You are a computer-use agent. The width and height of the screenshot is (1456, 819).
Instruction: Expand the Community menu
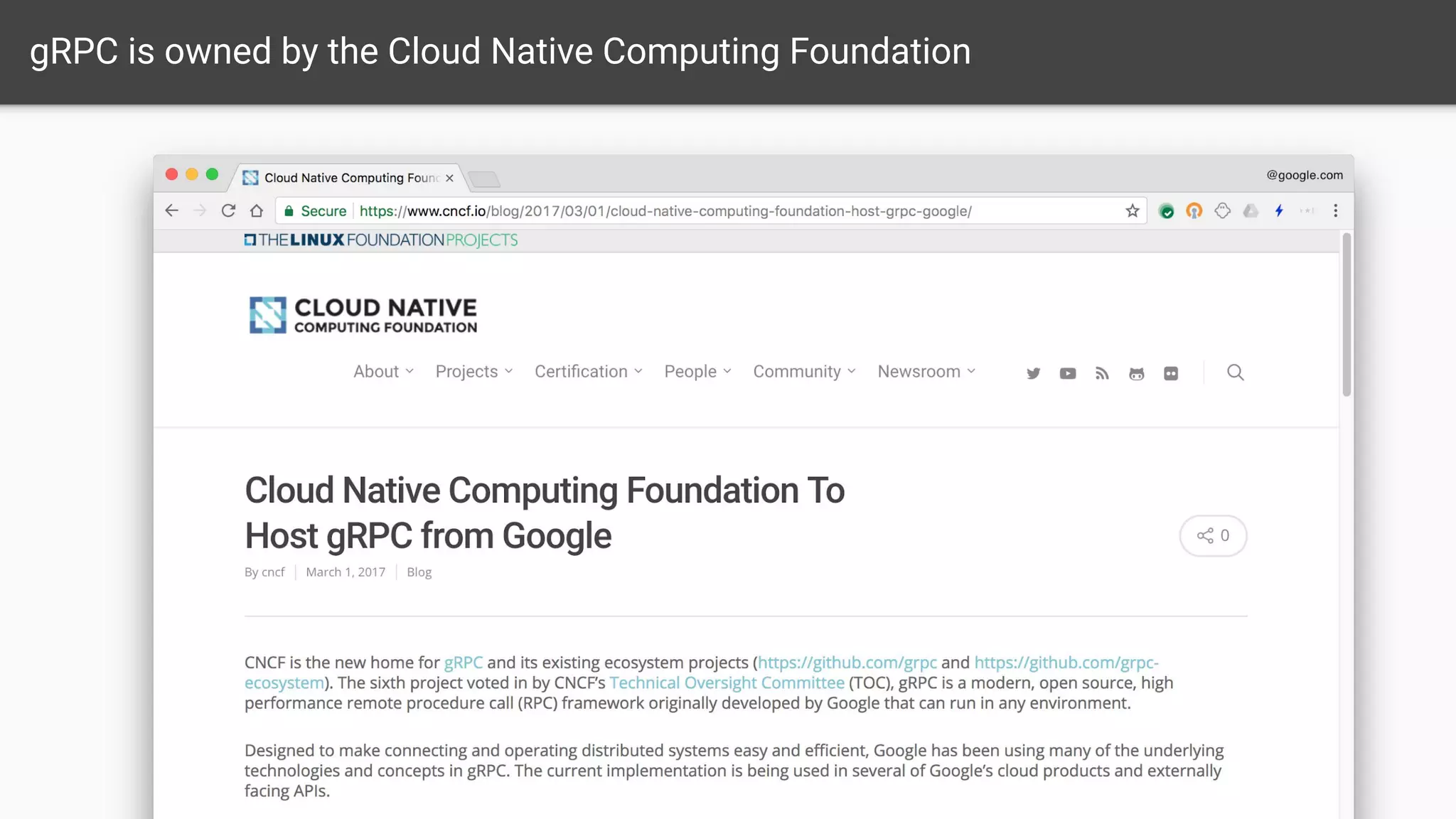(804, 372)
